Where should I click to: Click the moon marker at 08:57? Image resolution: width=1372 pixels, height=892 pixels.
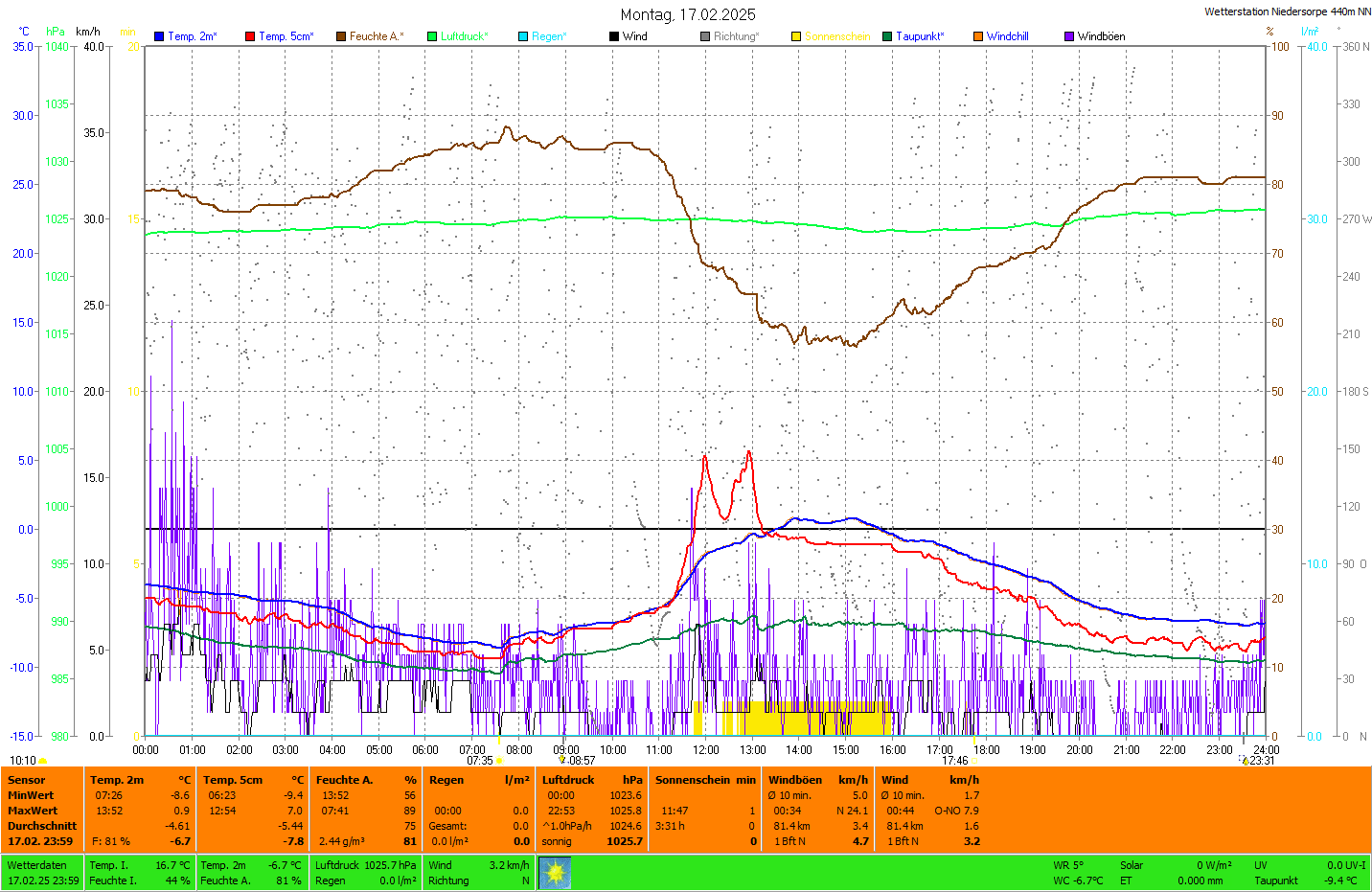[x=562, y=760]
